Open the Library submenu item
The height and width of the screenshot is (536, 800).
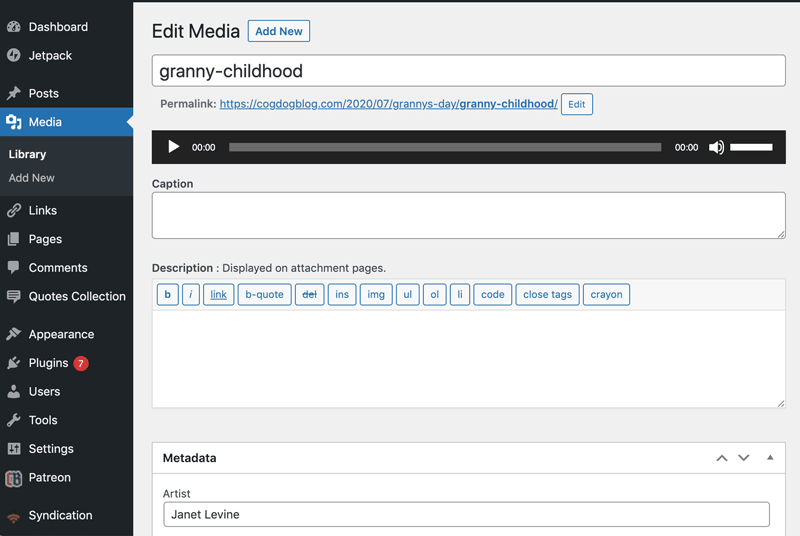(28, 154)
